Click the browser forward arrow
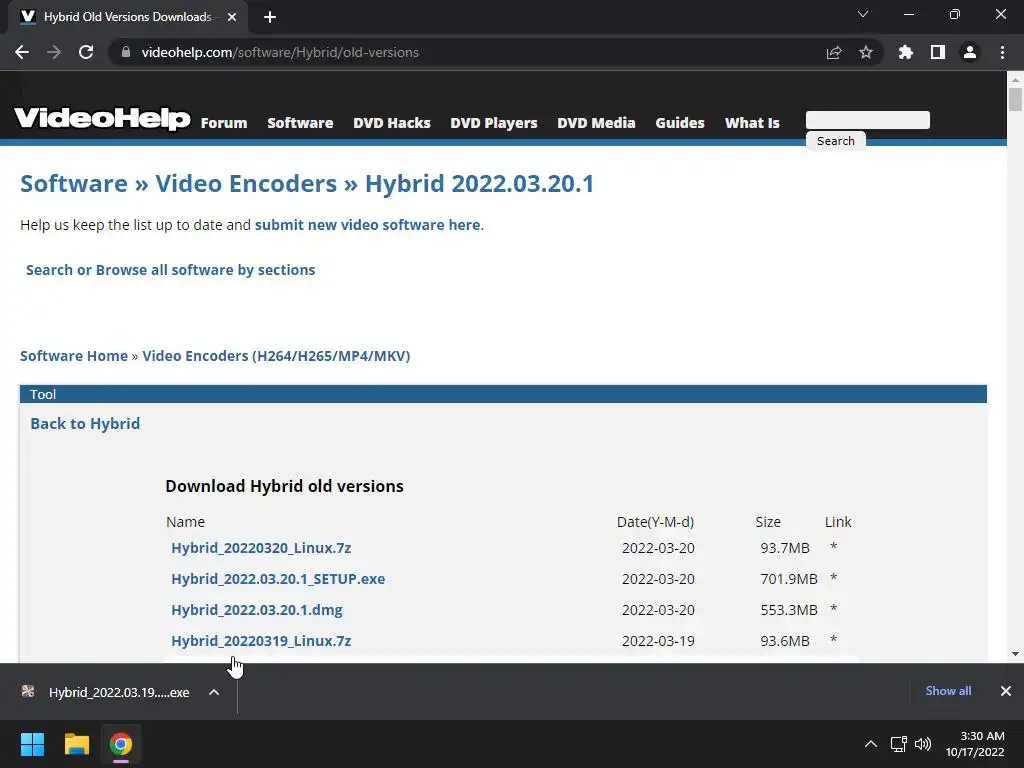Screen dimensions: 1024x768 [x=54, y=52]
